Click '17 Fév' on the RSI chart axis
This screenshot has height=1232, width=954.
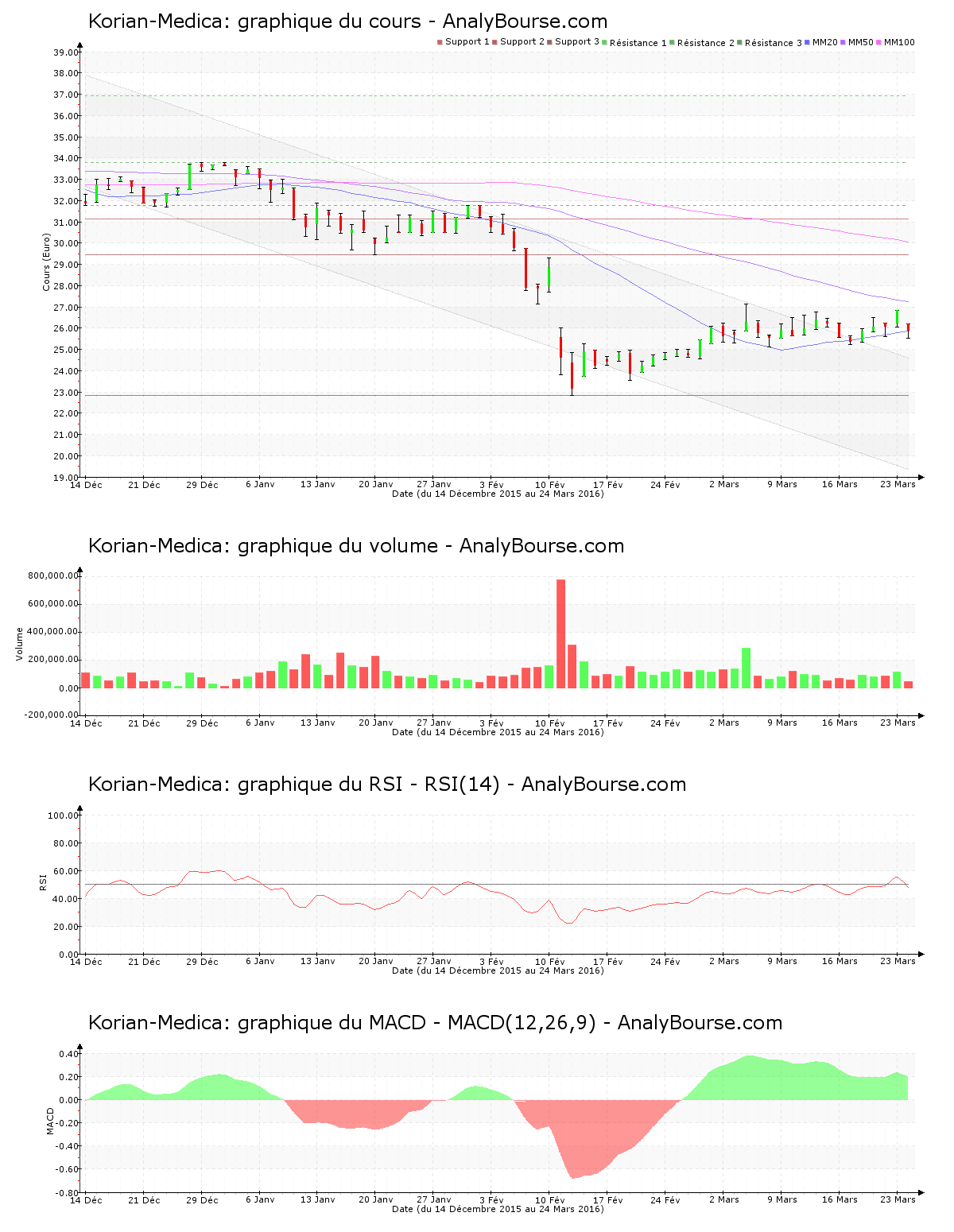click(x=607, y=962)
